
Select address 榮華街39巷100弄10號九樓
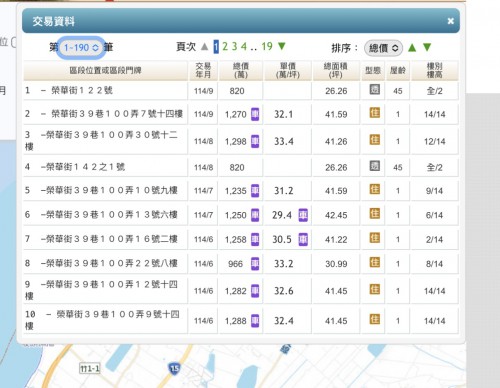click(112, 190)
